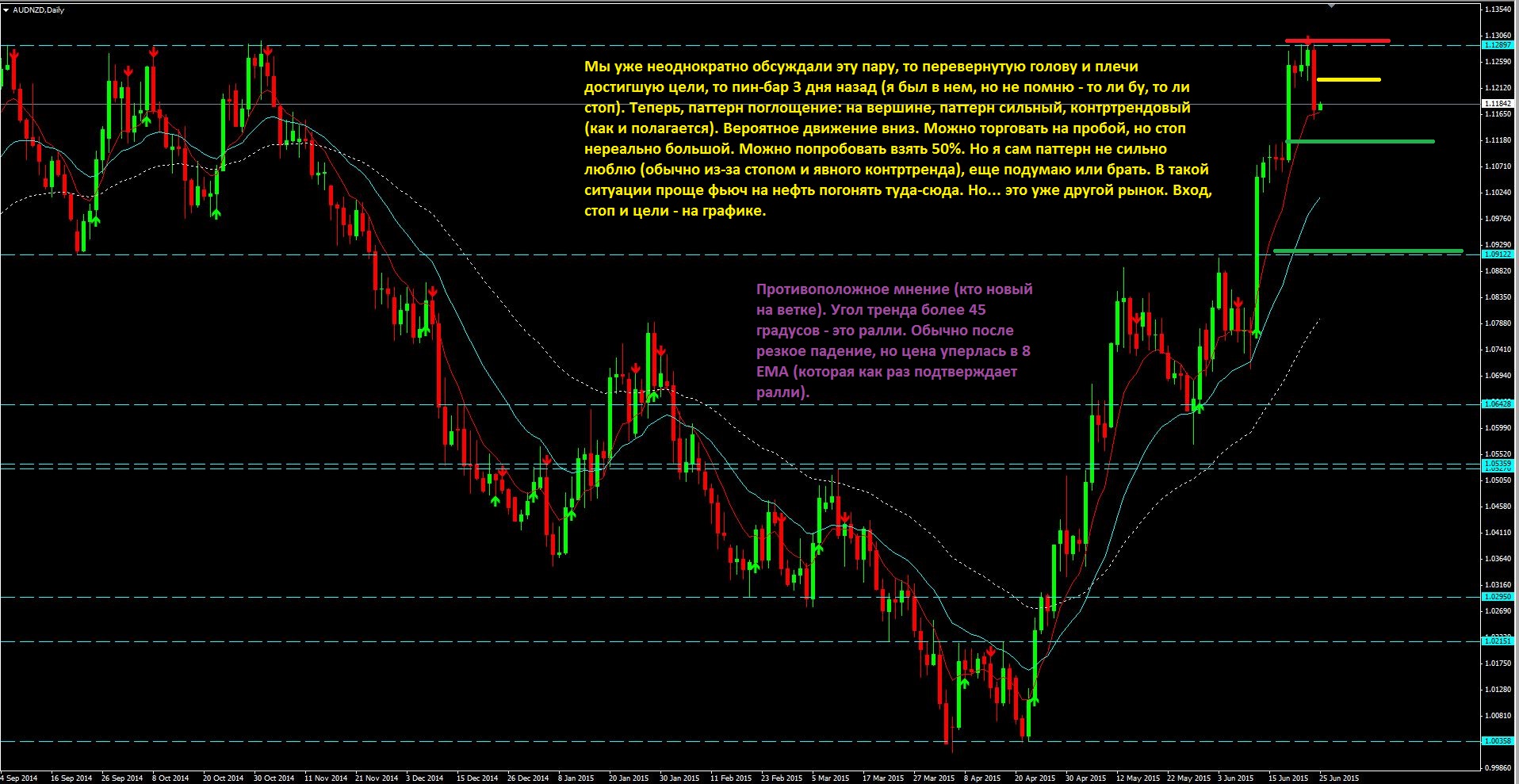Click the cyan level label 1.00358

tap(1498, 741)
